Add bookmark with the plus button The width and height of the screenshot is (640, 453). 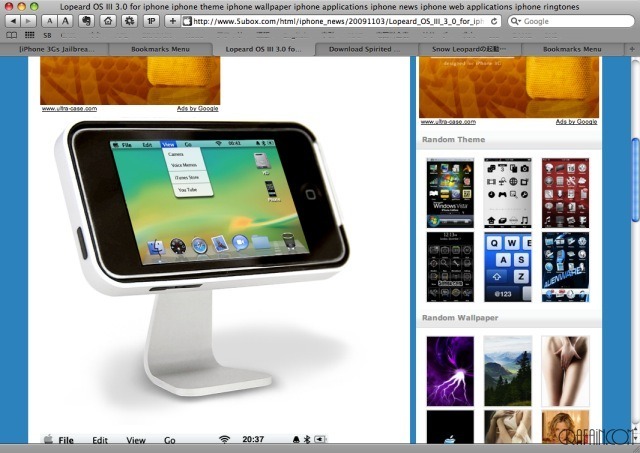(x=172, y=21)
